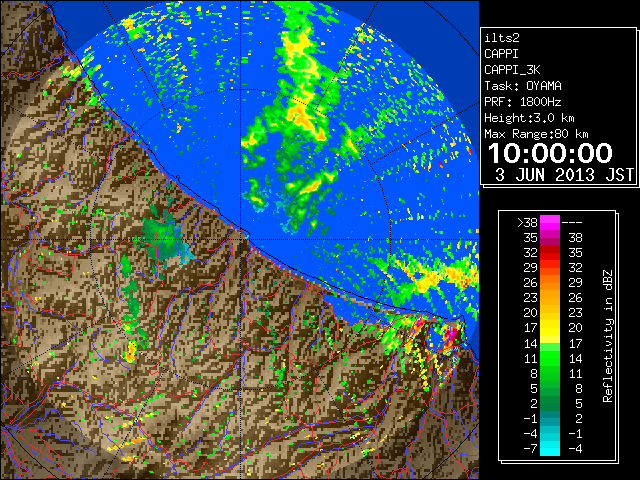Click the 'ilts2' label in info panel

pyautogui.click(x=502, y=38)
